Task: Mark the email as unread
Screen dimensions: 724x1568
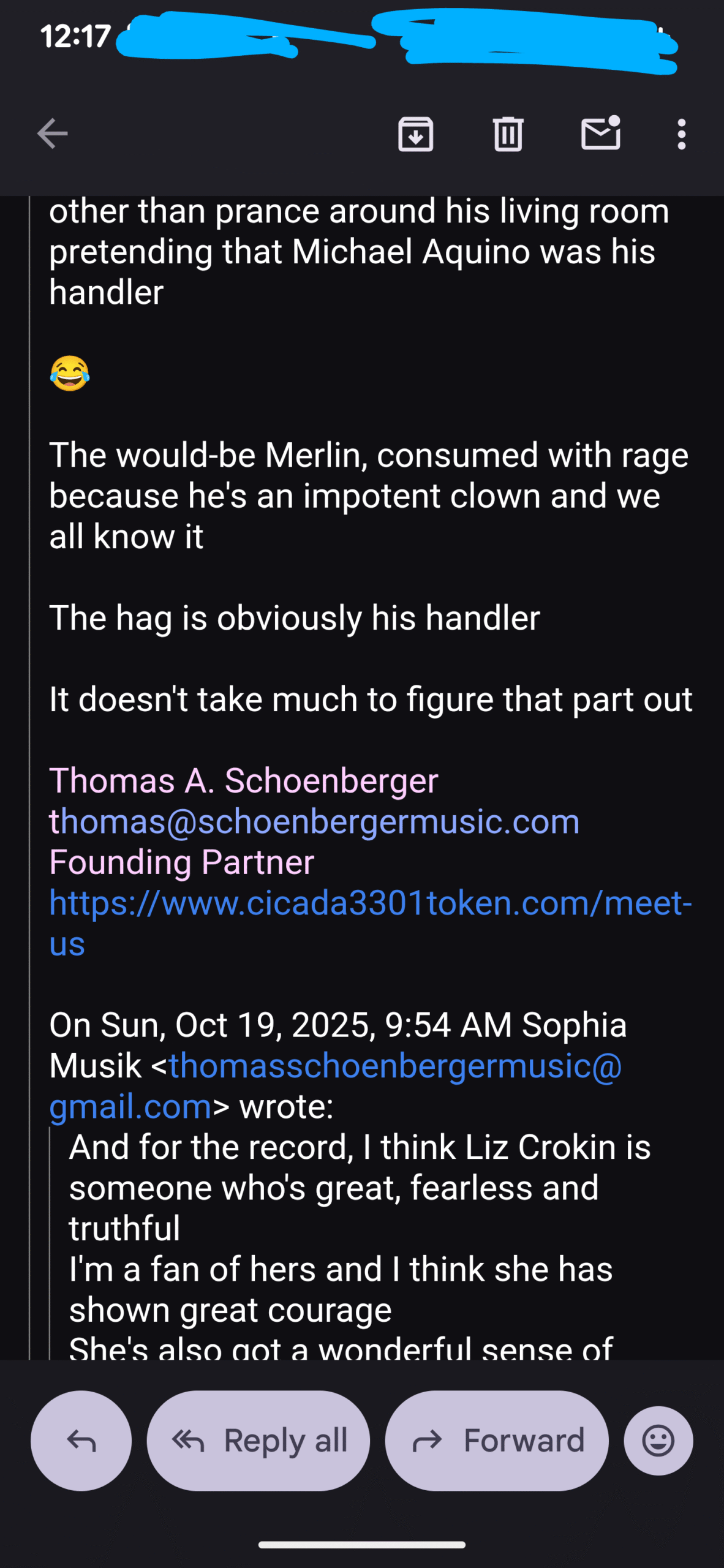Action: (600, 133)
